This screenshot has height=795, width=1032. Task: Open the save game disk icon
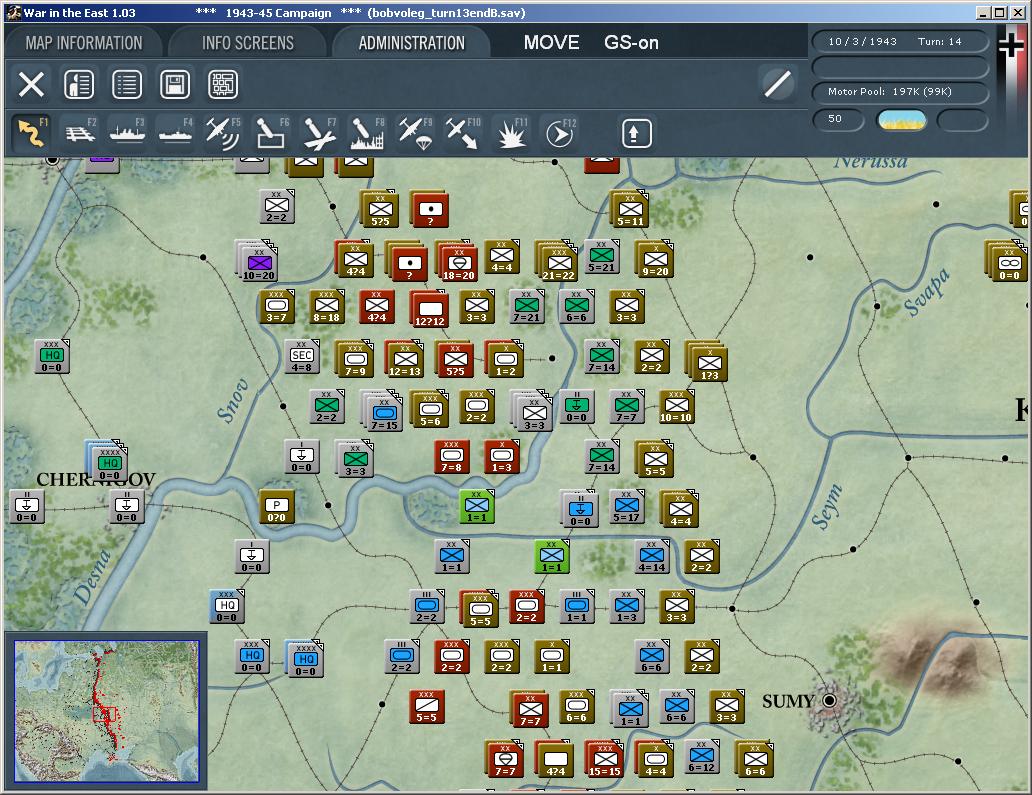point(175,84)
